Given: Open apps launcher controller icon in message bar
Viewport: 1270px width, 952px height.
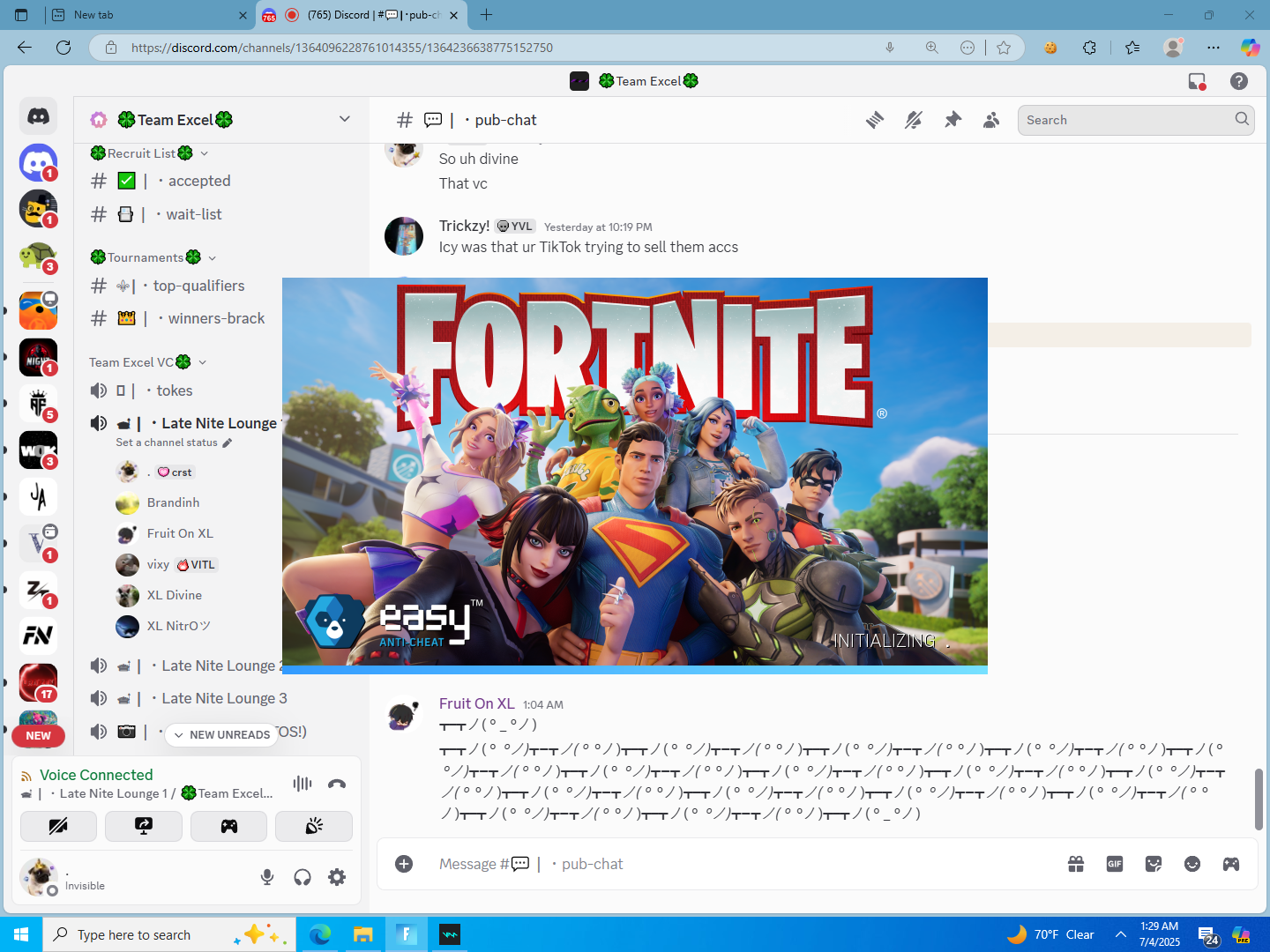Looking at the screenshot, I should point(1231,864).
